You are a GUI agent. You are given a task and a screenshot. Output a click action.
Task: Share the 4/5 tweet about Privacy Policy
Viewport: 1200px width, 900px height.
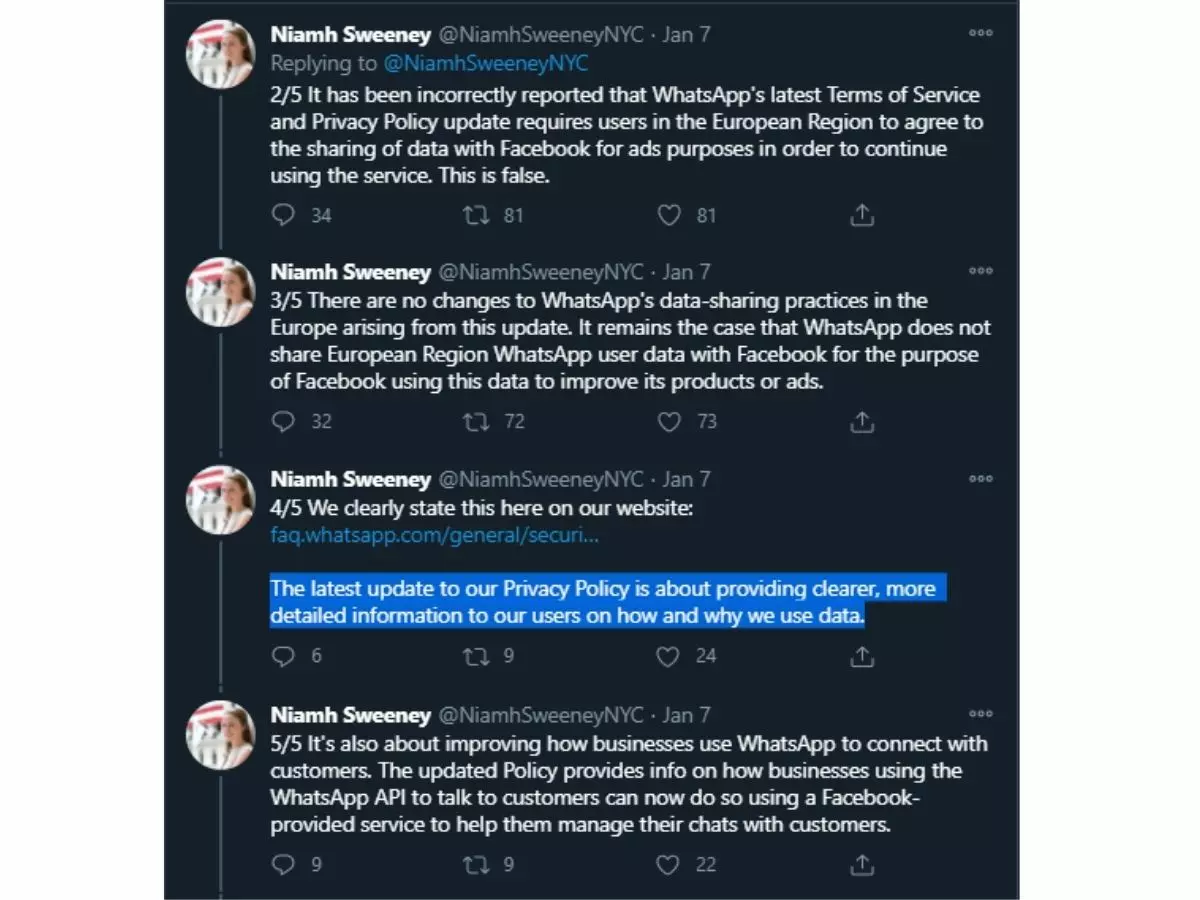(862, 656)
